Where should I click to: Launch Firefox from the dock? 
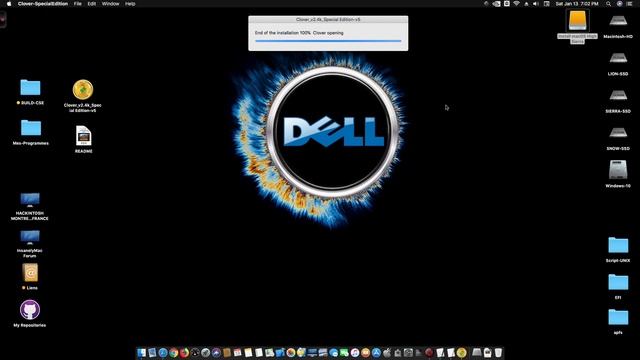point(184,353)
